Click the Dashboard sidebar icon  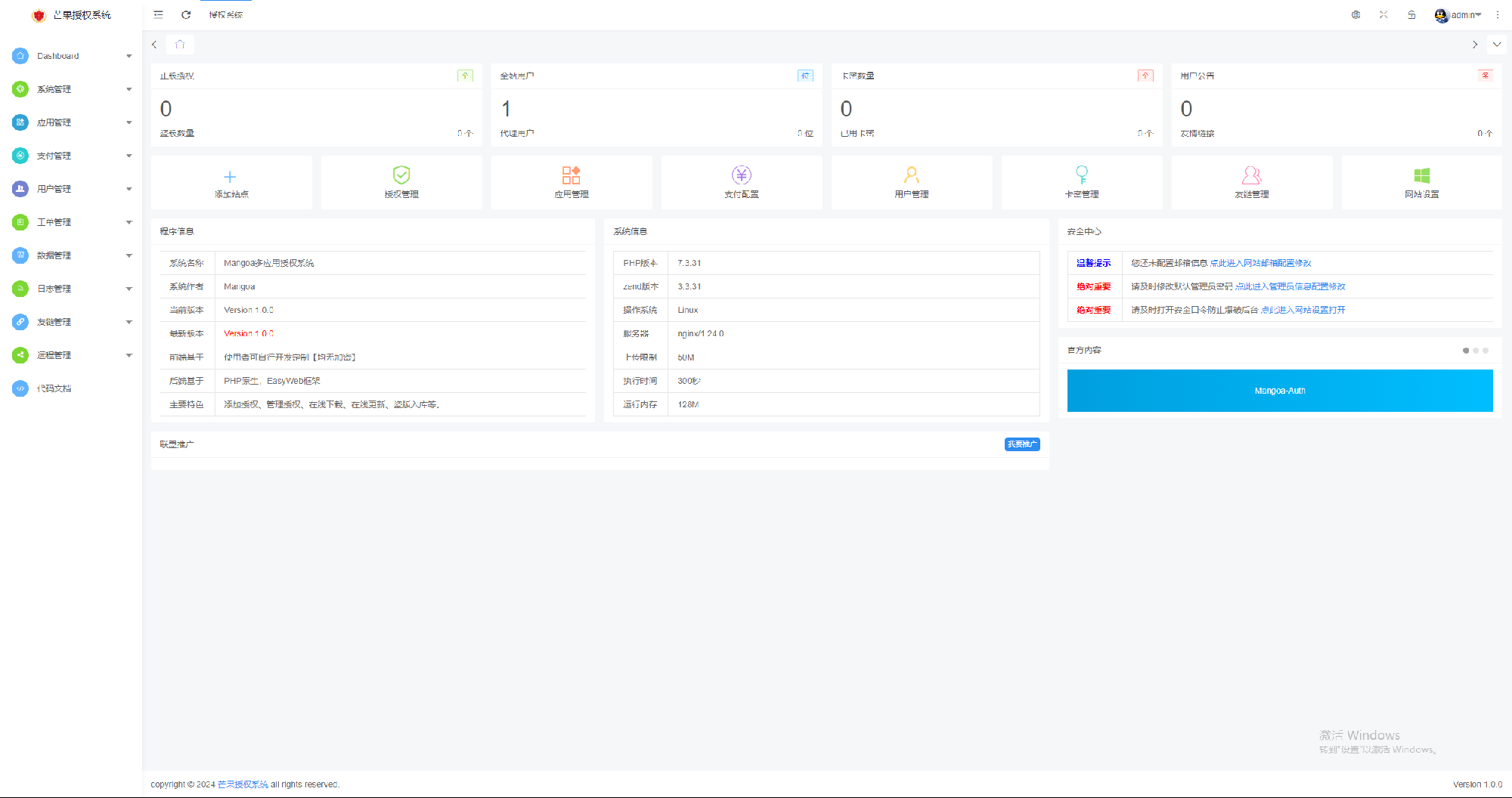20,56
